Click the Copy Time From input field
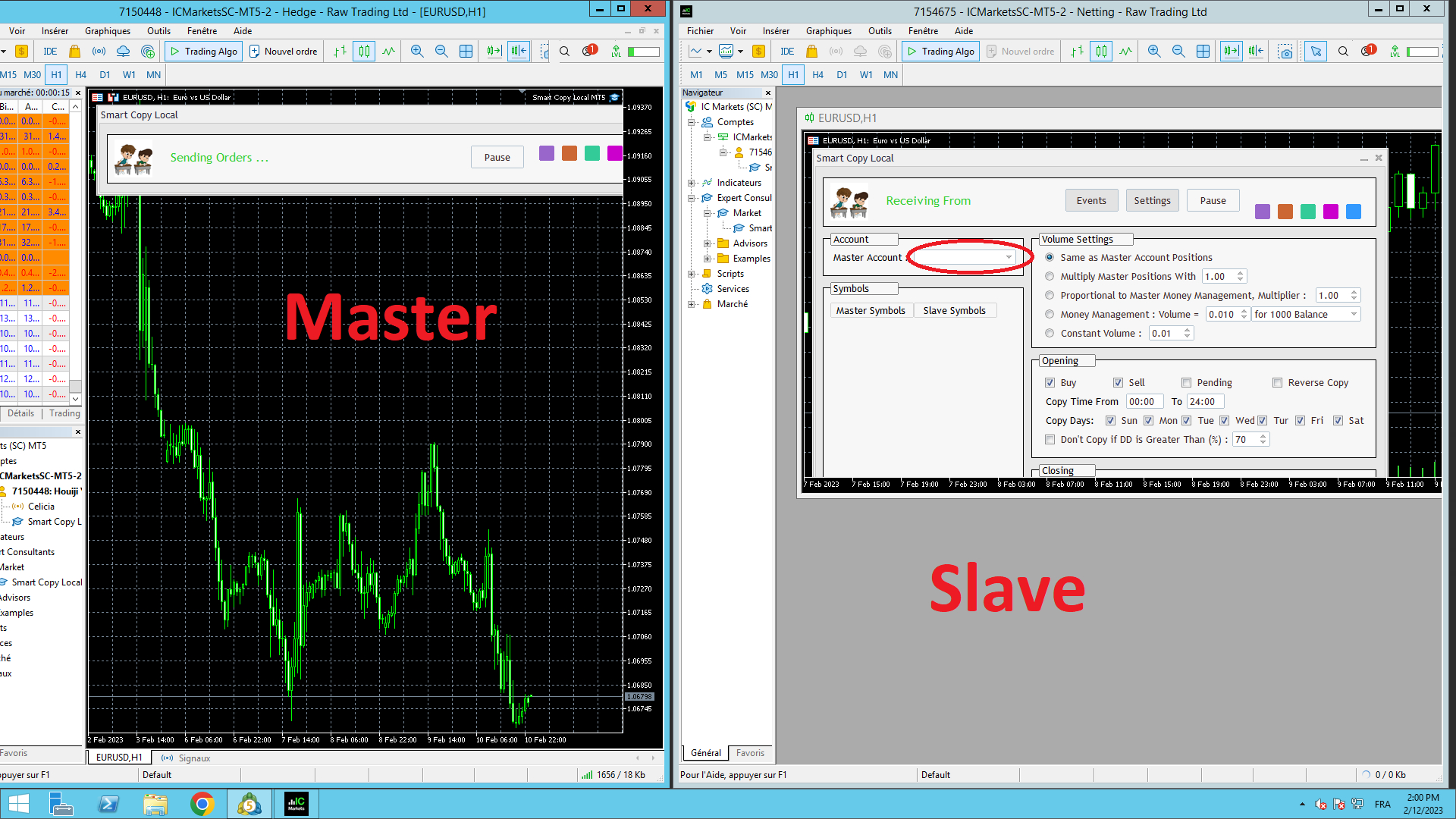The width and height of the screenshot is (1456, 819). [x=1144, y=402]
